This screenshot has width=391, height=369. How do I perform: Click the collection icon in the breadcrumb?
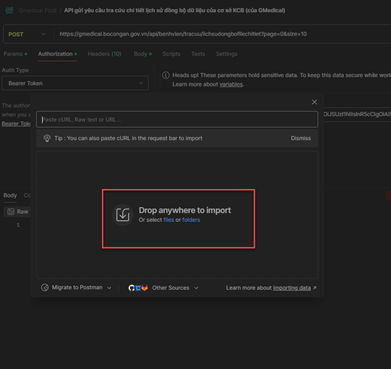[x=9, y=10]
